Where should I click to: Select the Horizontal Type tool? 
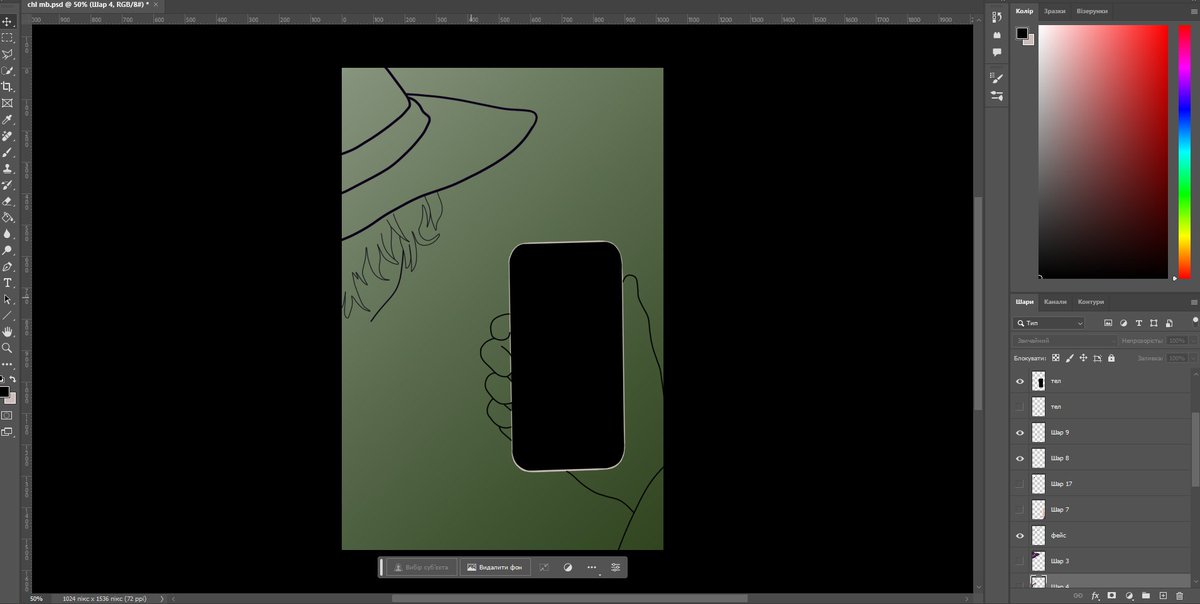7,283
